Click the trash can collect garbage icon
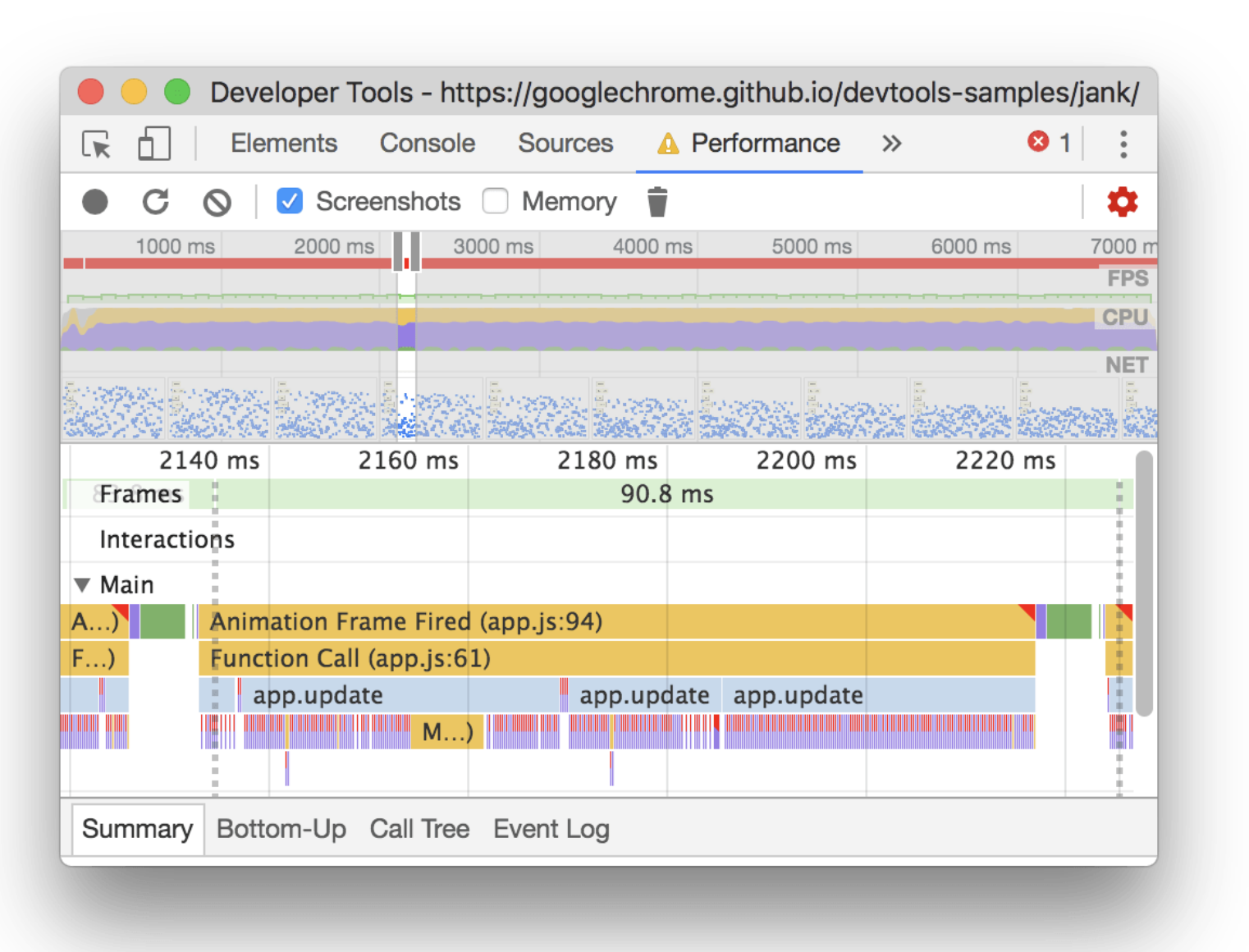Screen dimensions: 1249x952 point(657,202)
